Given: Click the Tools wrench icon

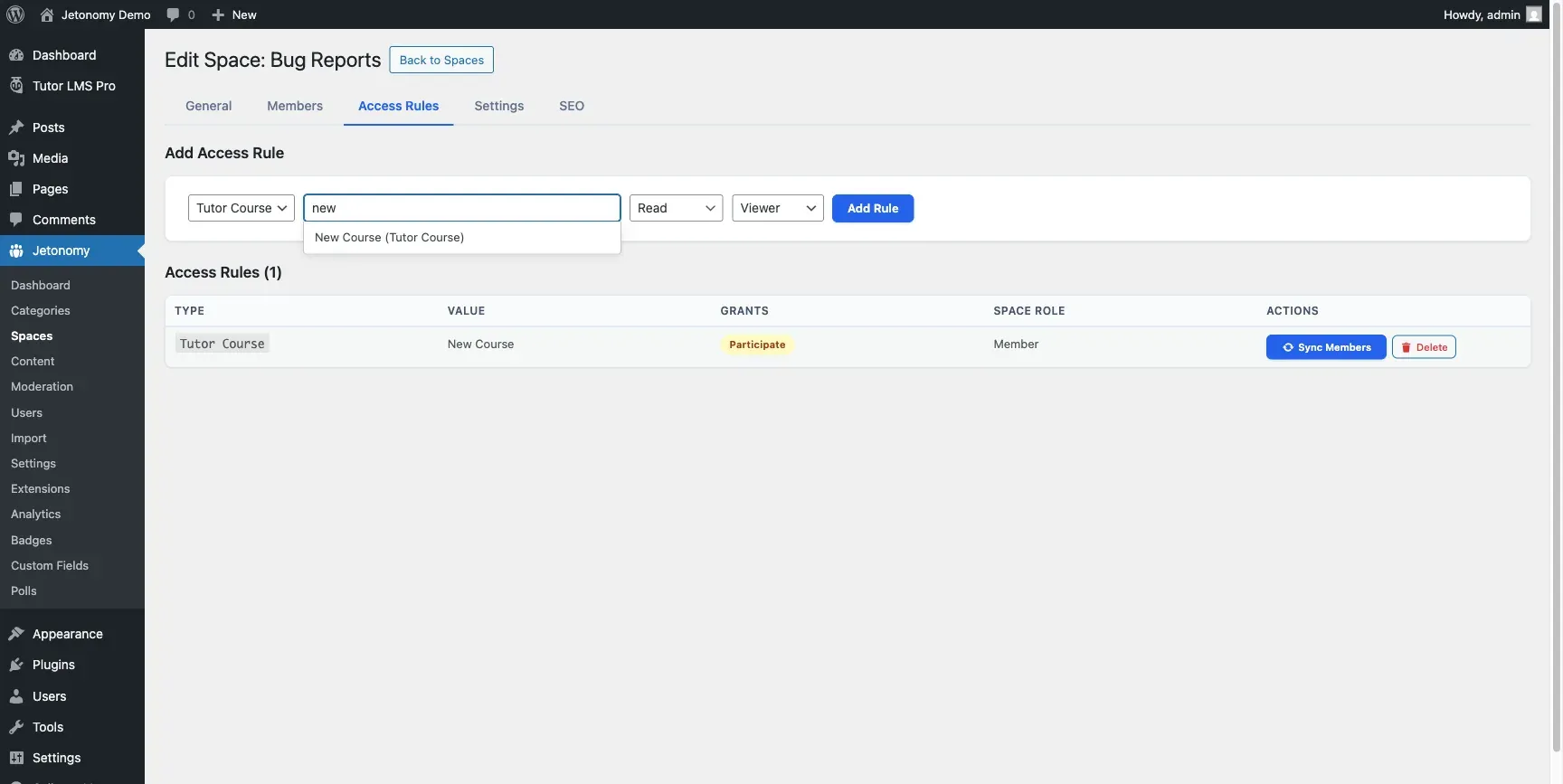Looking at the screenshot, I should pos(16,727).
